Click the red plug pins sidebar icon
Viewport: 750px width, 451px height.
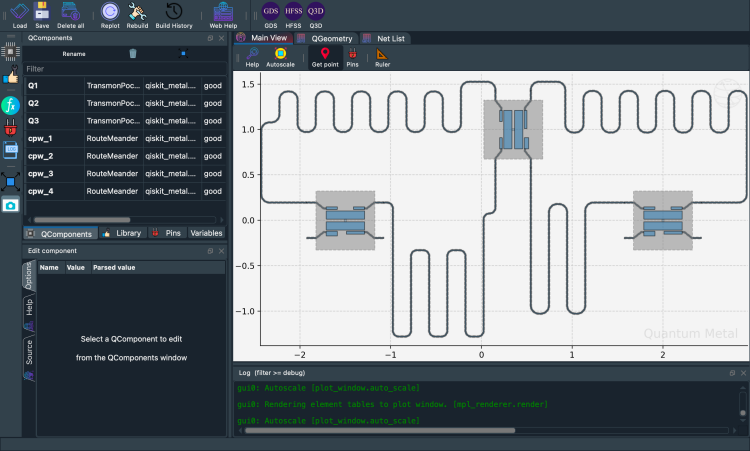click(x=11, y=127)
